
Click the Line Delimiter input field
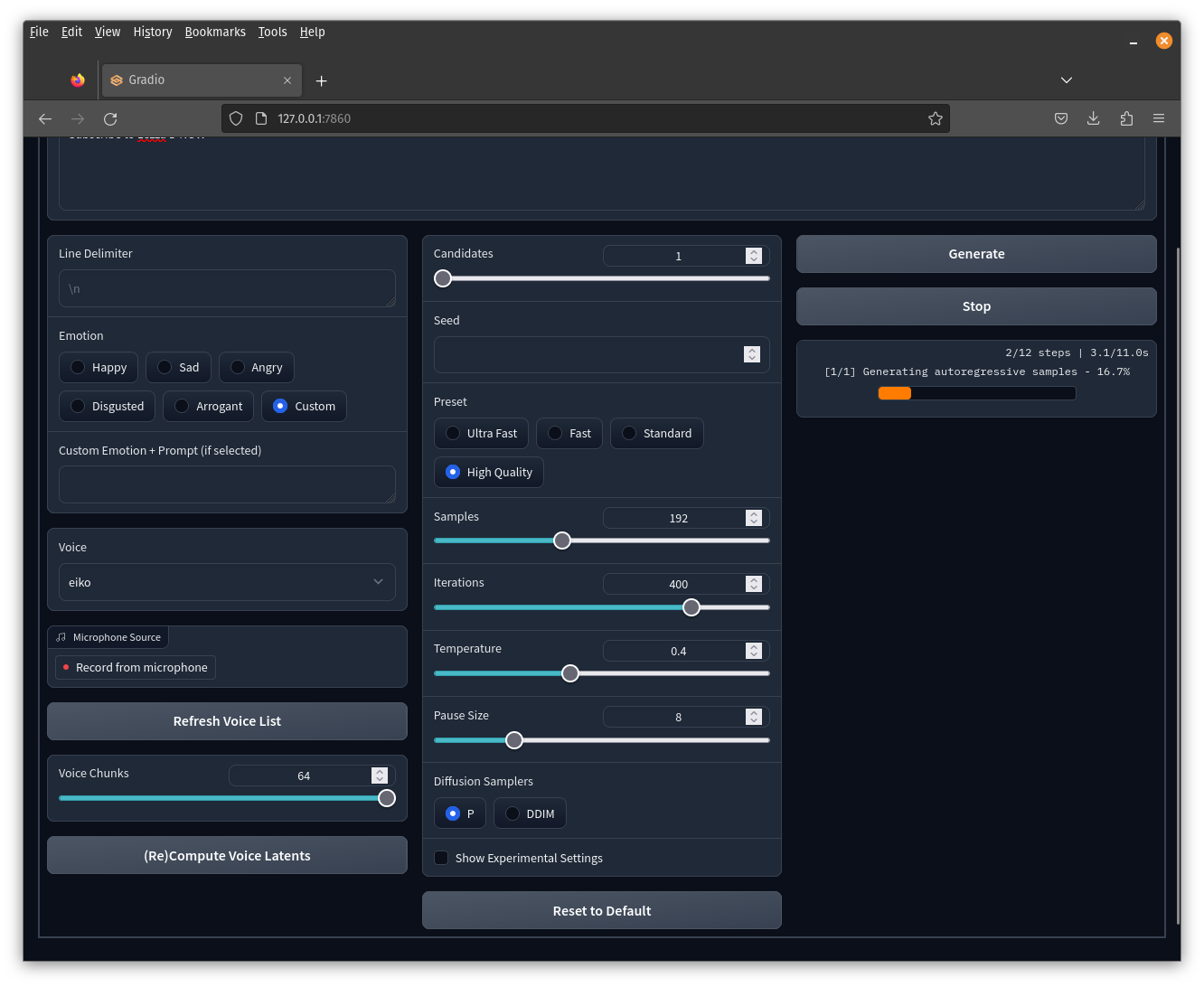coord(227,288)
